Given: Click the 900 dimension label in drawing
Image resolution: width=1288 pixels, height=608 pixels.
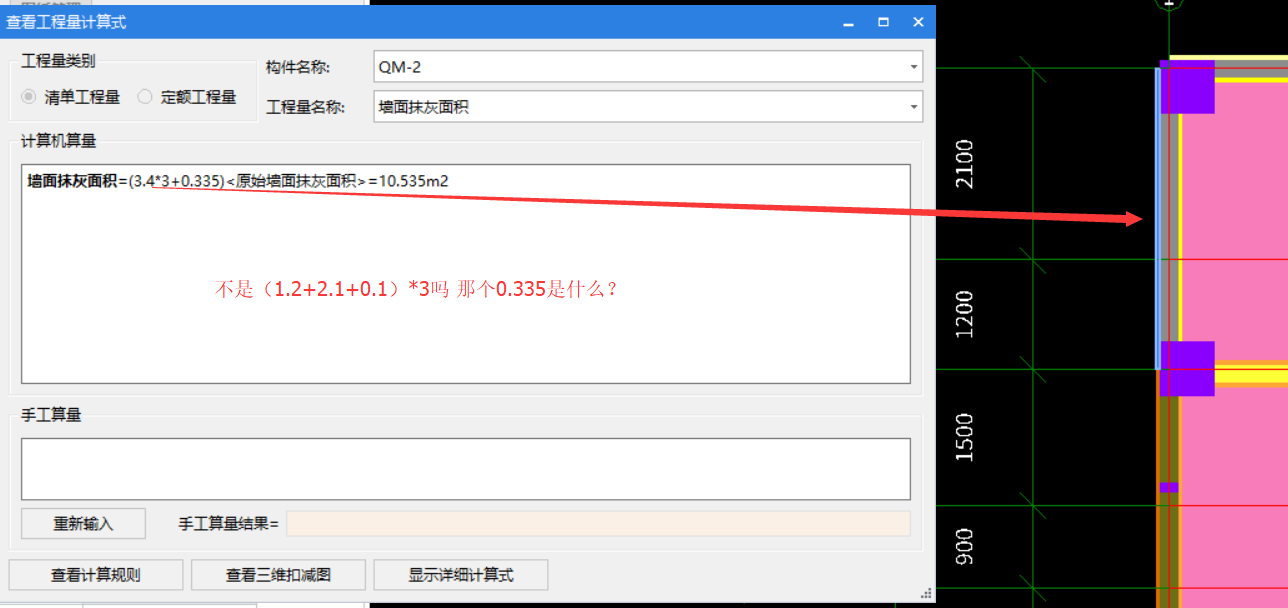Looking at the screenshot, I should 965,546.
